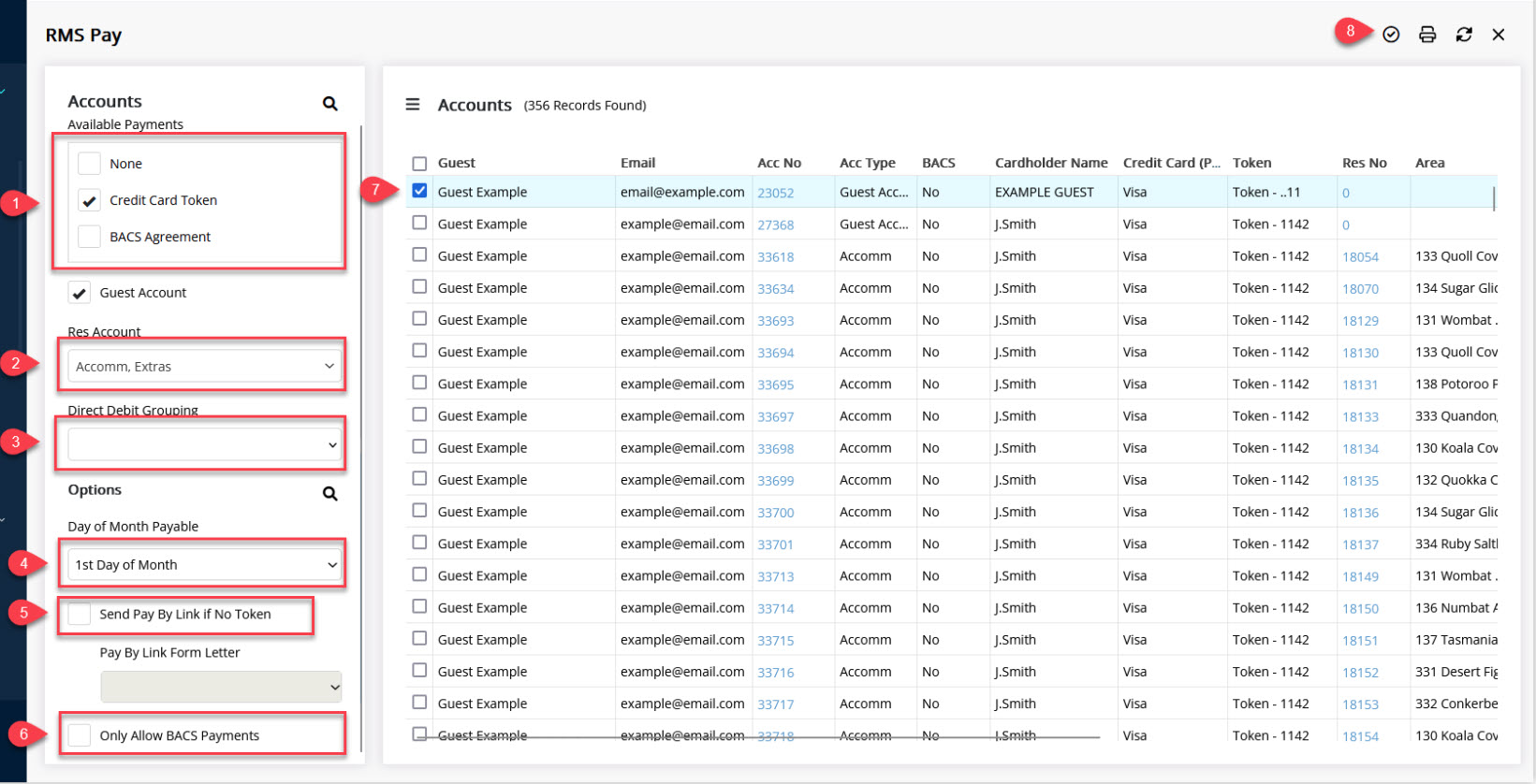The image size is (1536, 784).
Task: Open account number 27368 link
Action: tap(775, 225)
